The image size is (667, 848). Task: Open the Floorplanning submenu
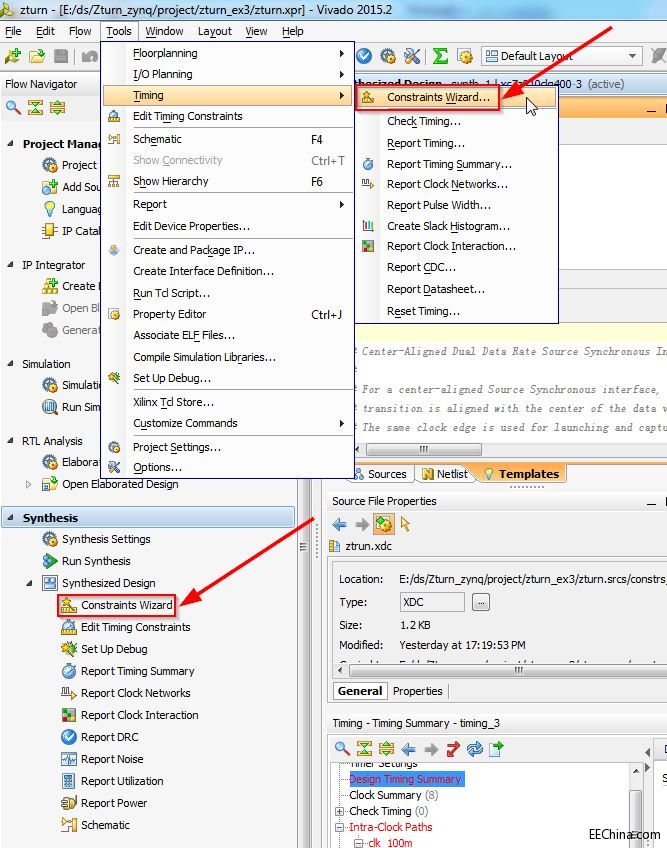tap(227, 53)
